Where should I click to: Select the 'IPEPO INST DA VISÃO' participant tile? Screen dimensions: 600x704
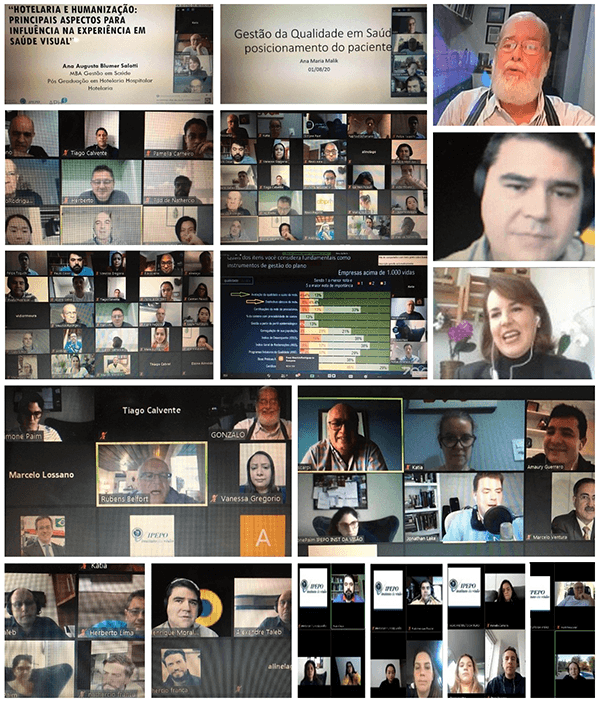click(351, 507)
